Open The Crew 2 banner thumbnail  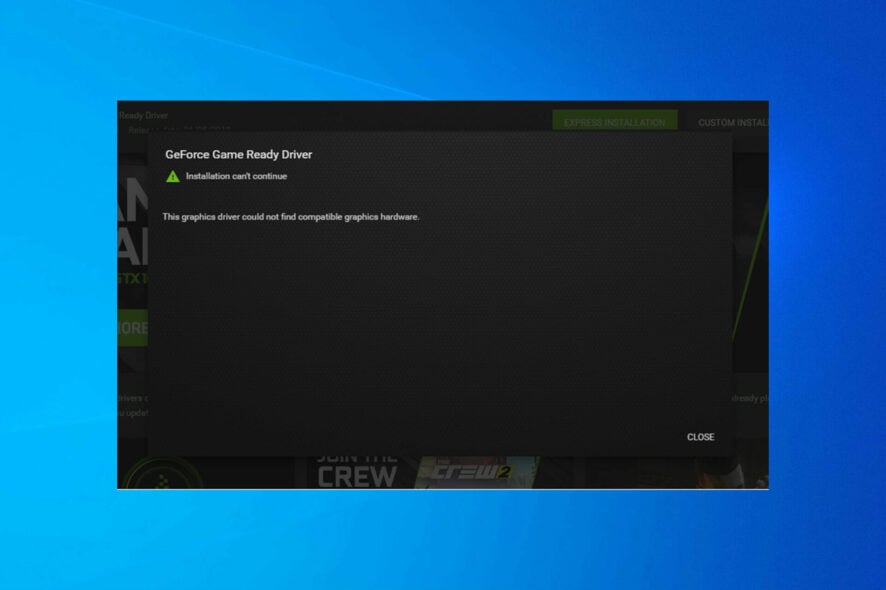(x=476, y=472)
